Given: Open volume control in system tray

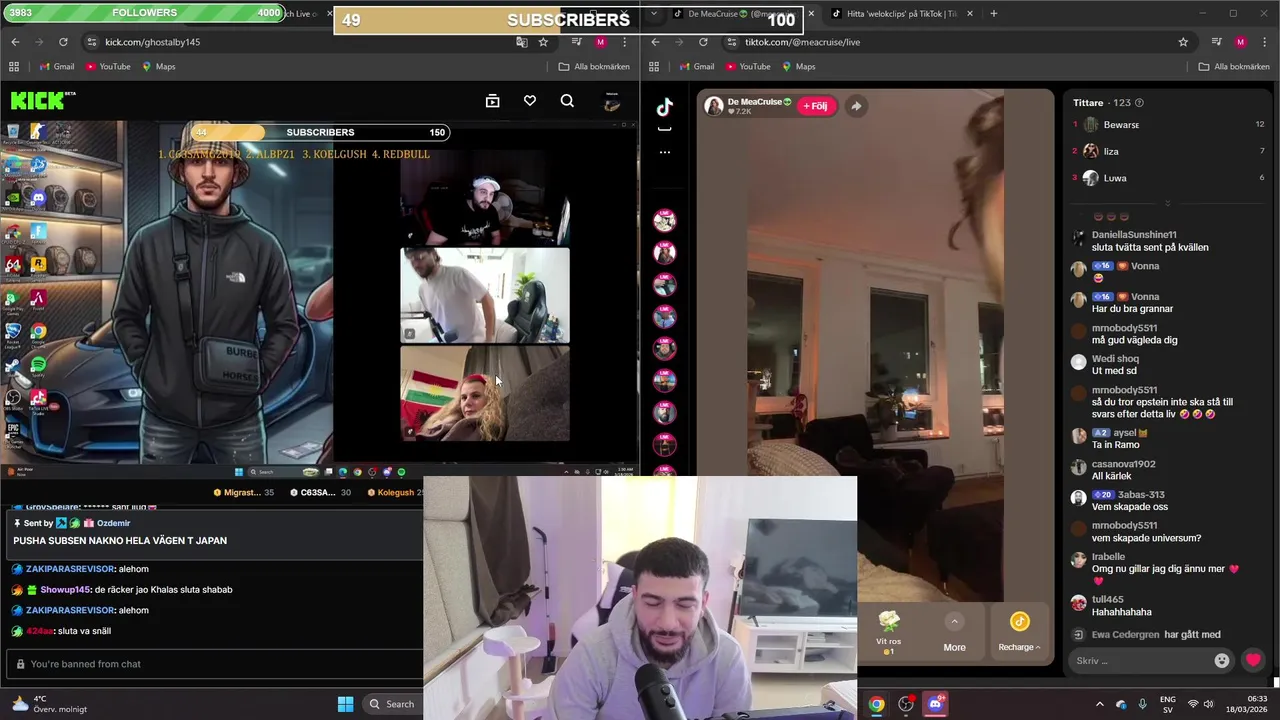Looking at the screenshot, I should click(1207, 704).
